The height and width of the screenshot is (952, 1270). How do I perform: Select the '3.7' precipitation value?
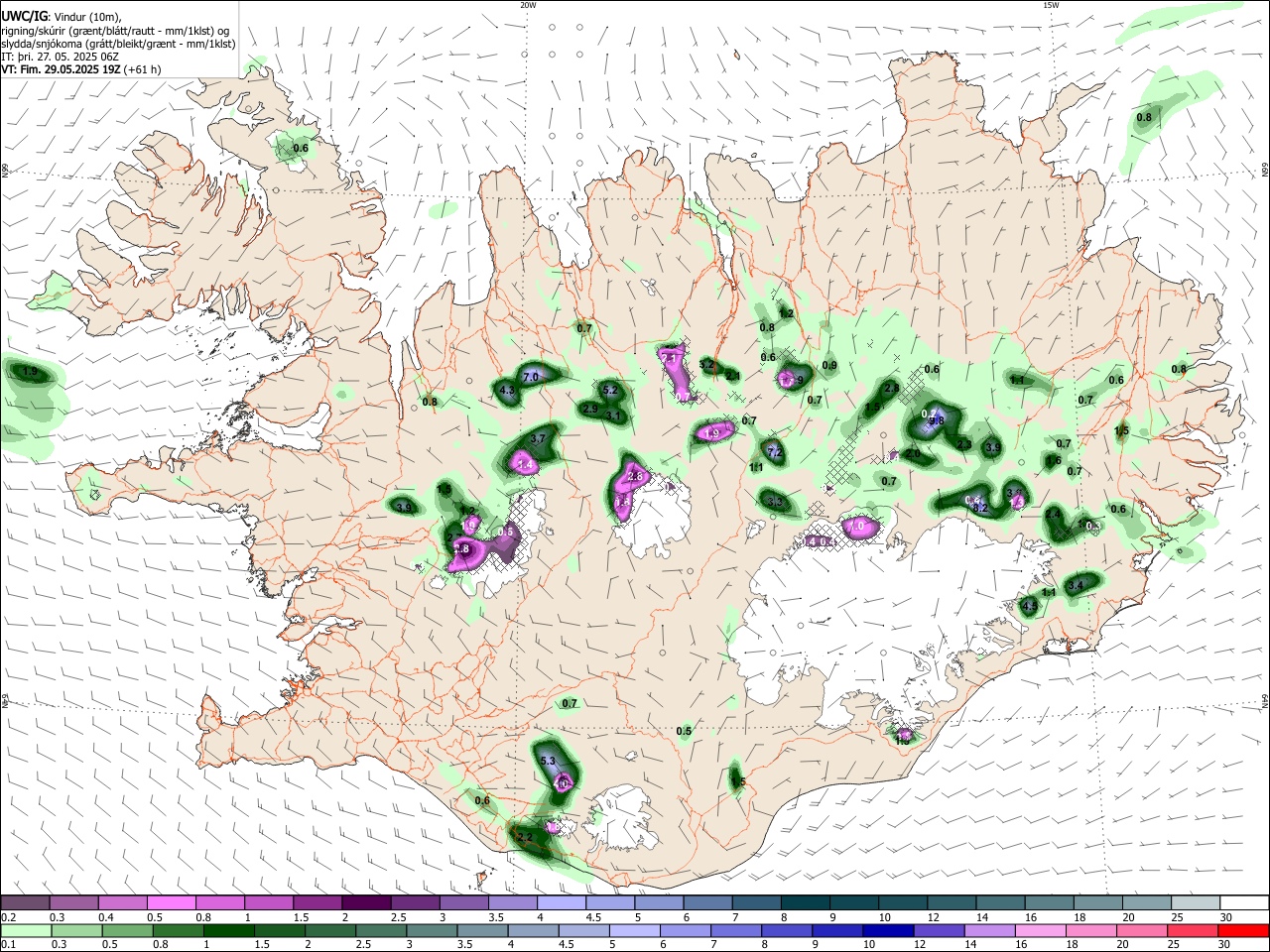[x=539, y=437]
